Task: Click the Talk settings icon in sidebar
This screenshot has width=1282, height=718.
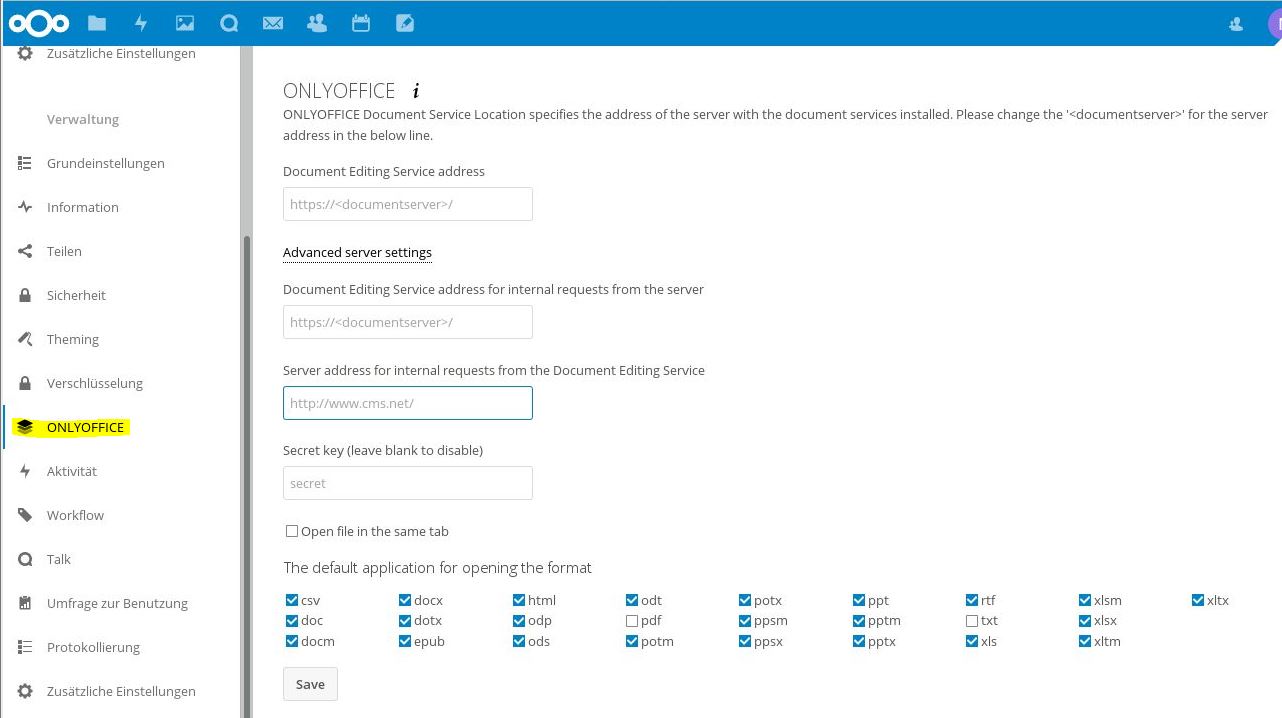Action: coord(25,559)
